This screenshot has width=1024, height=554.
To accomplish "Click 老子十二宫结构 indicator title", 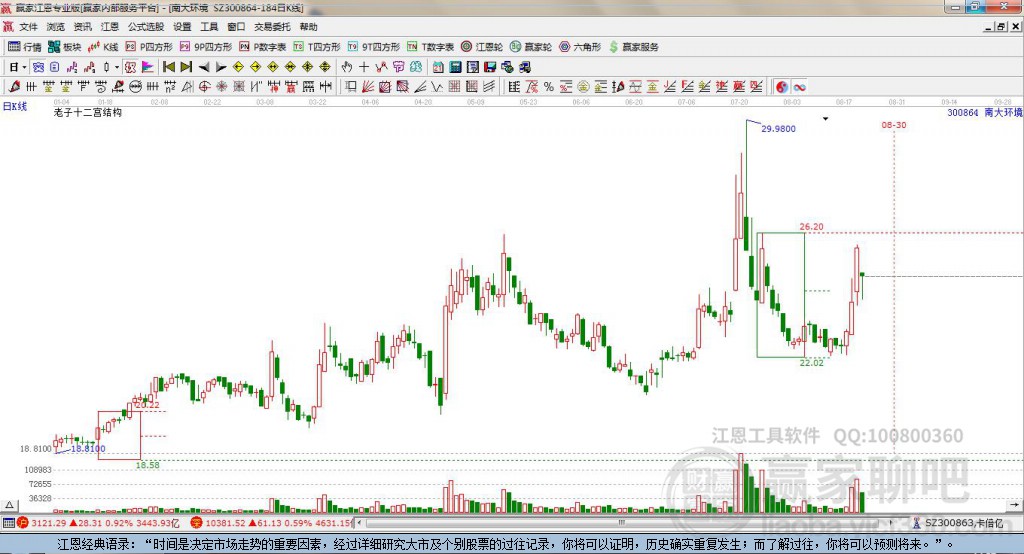I will [x=88, y=112].
